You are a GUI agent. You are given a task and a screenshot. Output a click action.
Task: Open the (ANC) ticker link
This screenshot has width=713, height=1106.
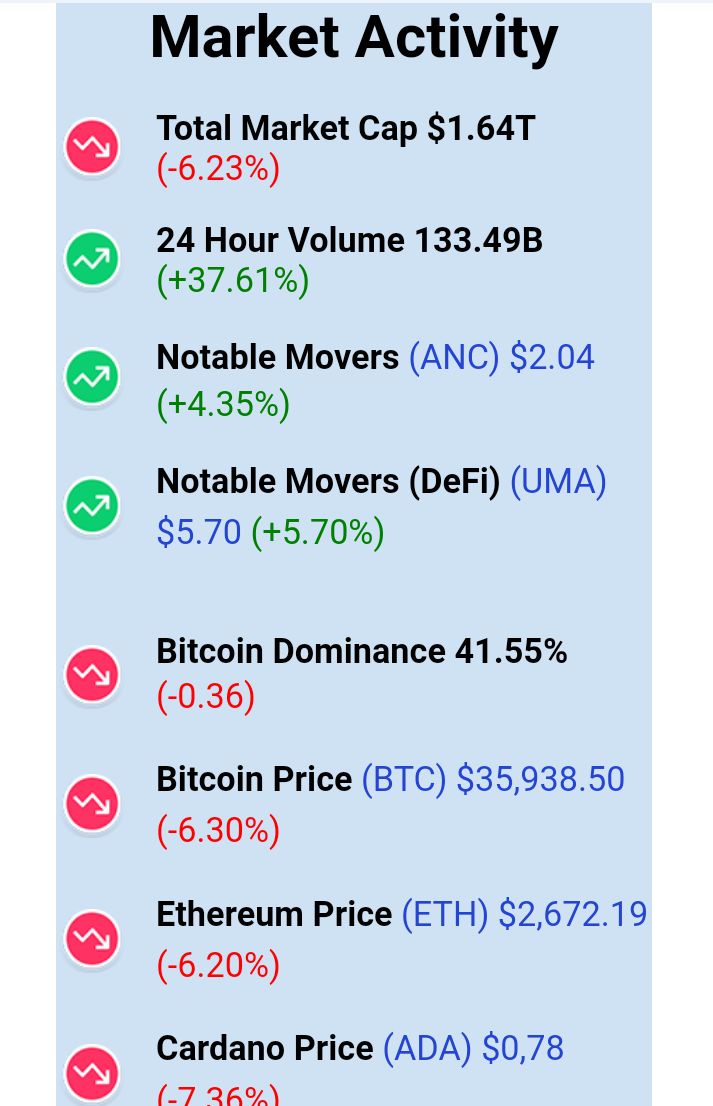454,358
